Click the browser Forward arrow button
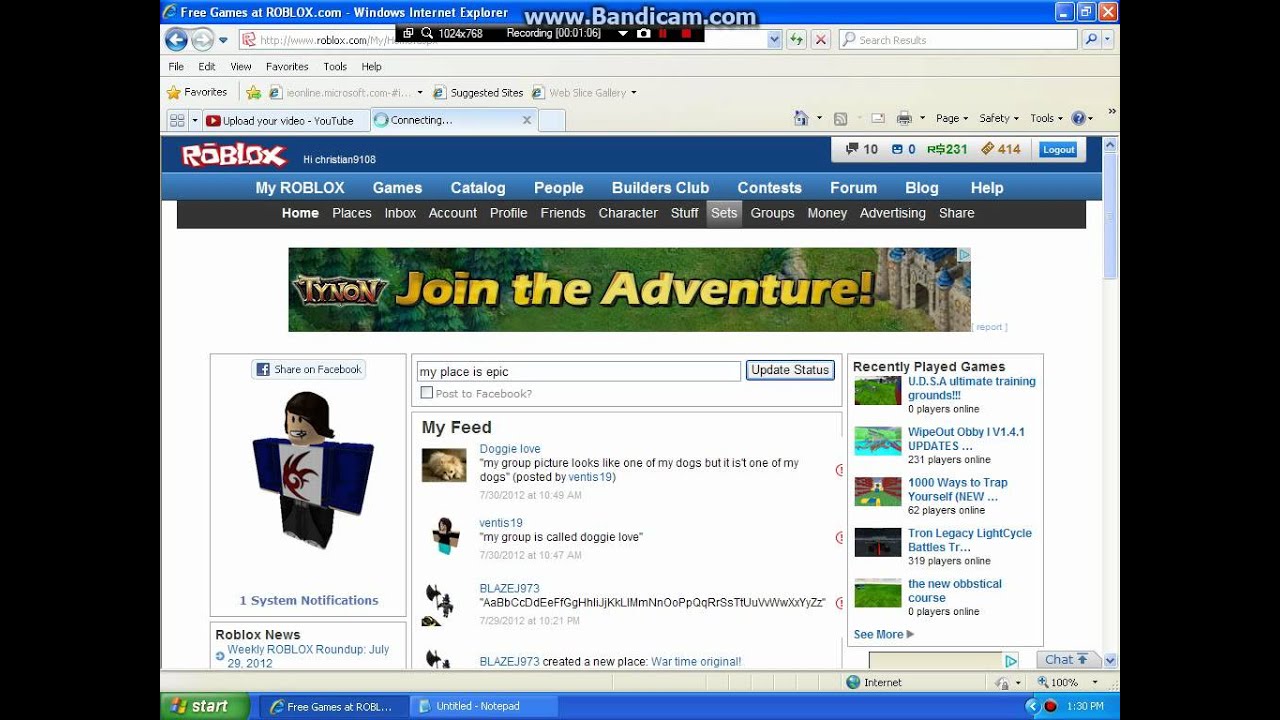This screenshot has height=720, width=1280. [203, 40]
